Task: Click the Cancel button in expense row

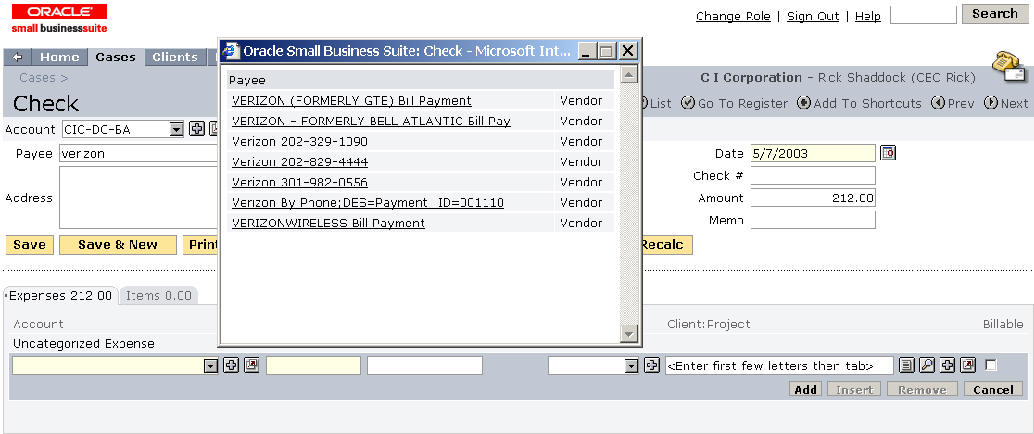Action: (993, 390)
